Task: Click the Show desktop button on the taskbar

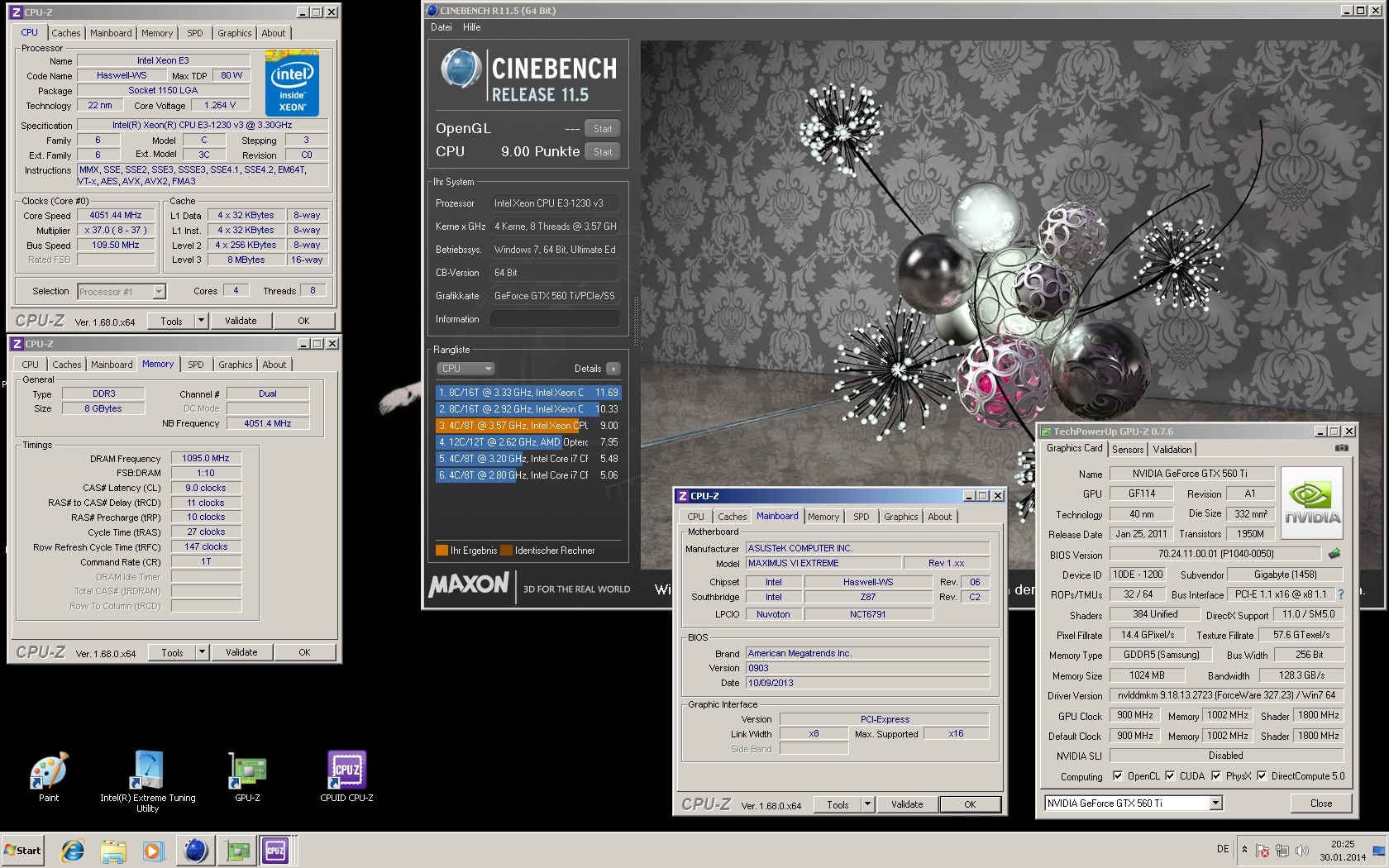Action: click(1379, 851)
